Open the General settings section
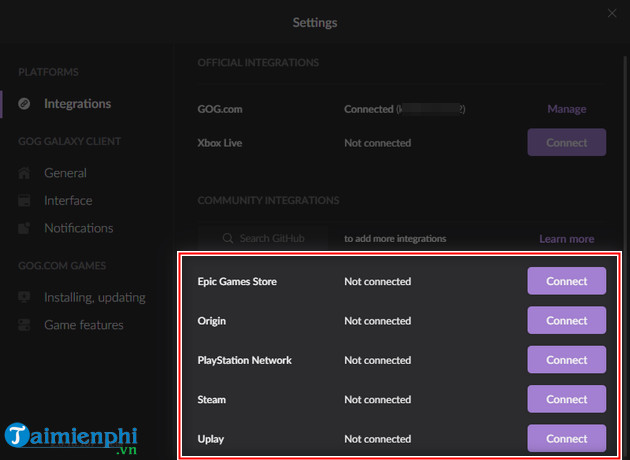This screenshot has width=630, height=460. click(65, 173)
